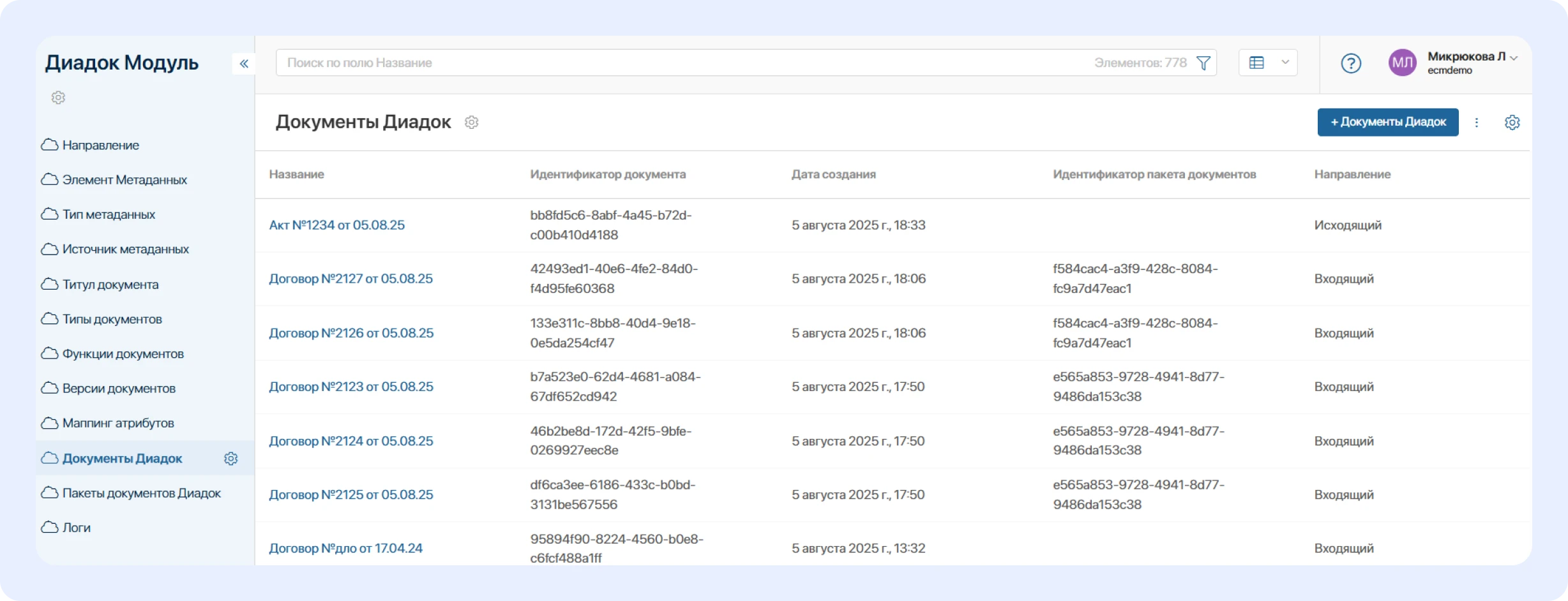The width and height of the screenshot is (1568, 601).
Task: Click the help question mark icon
Action: coord(1350,63)
